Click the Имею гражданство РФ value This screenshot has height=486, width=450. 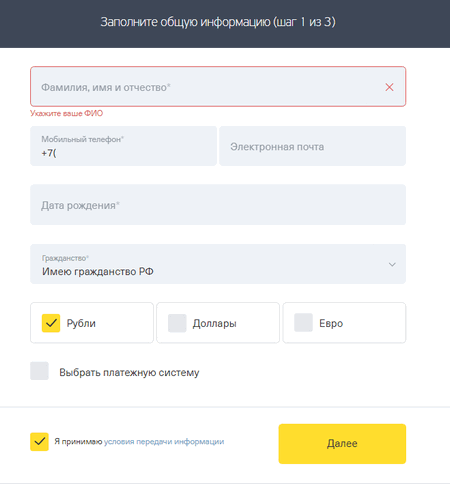click(x=98, y=272)
